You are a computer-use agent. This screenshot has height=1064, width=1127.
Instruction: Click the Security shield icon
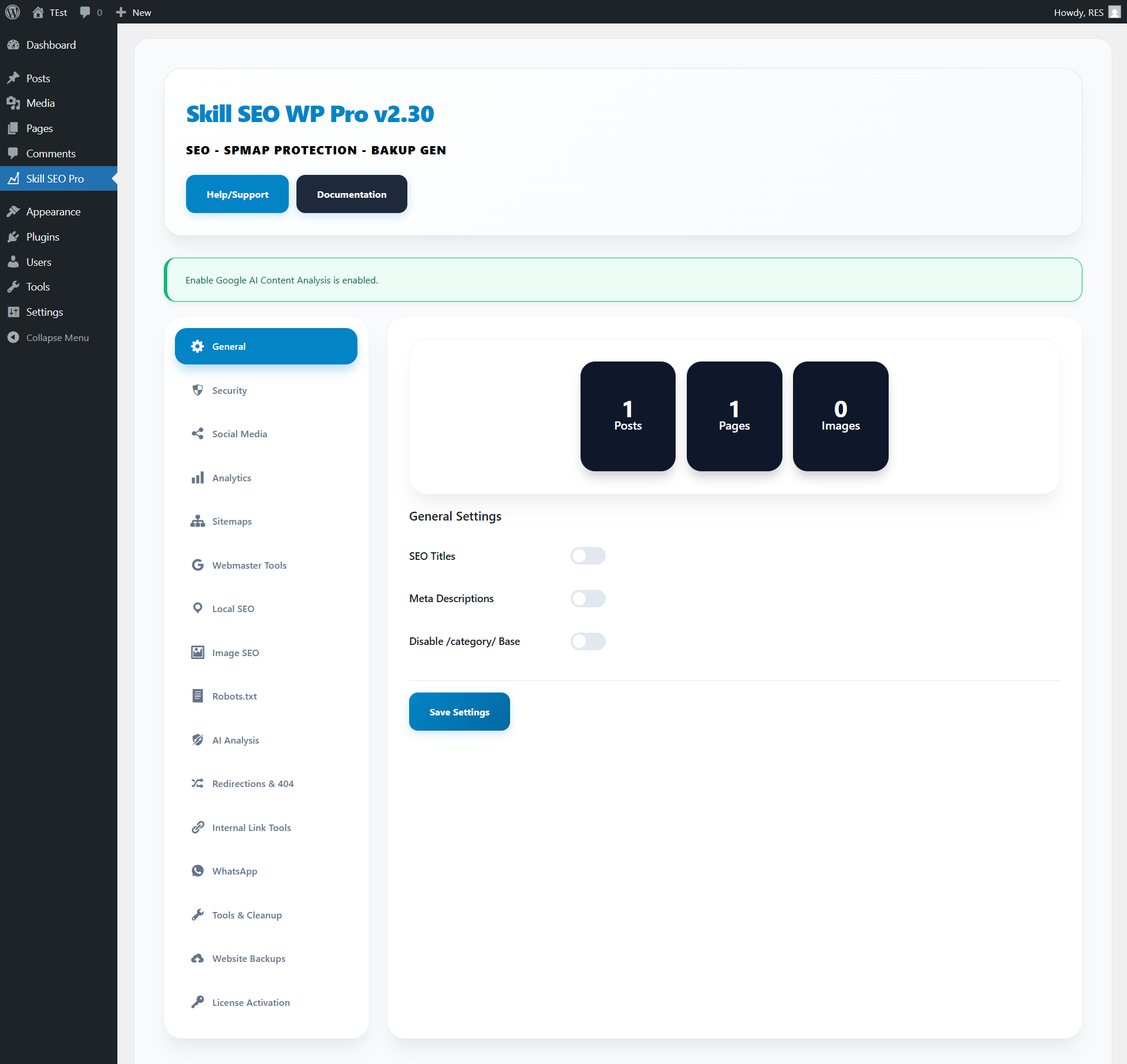197,390
